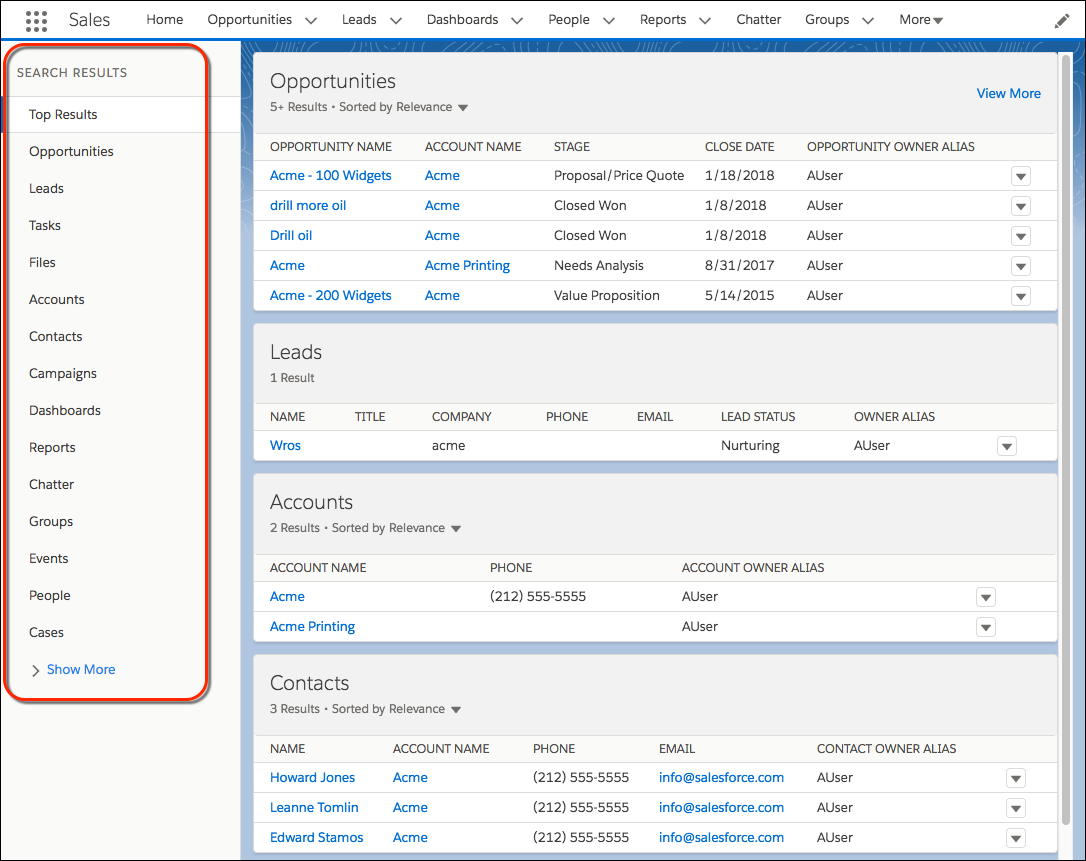Filter search results by Groups in sidebar
Image resolution: width=1086 pixels, height=861 pixels.
point(51,522)
